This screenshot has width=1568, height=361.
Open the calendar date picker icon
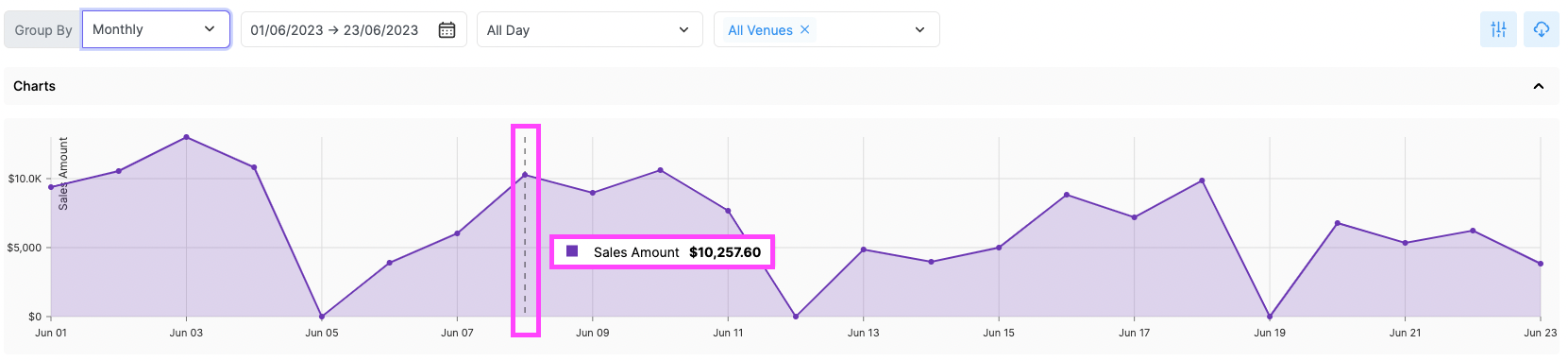tap(447, 30)
